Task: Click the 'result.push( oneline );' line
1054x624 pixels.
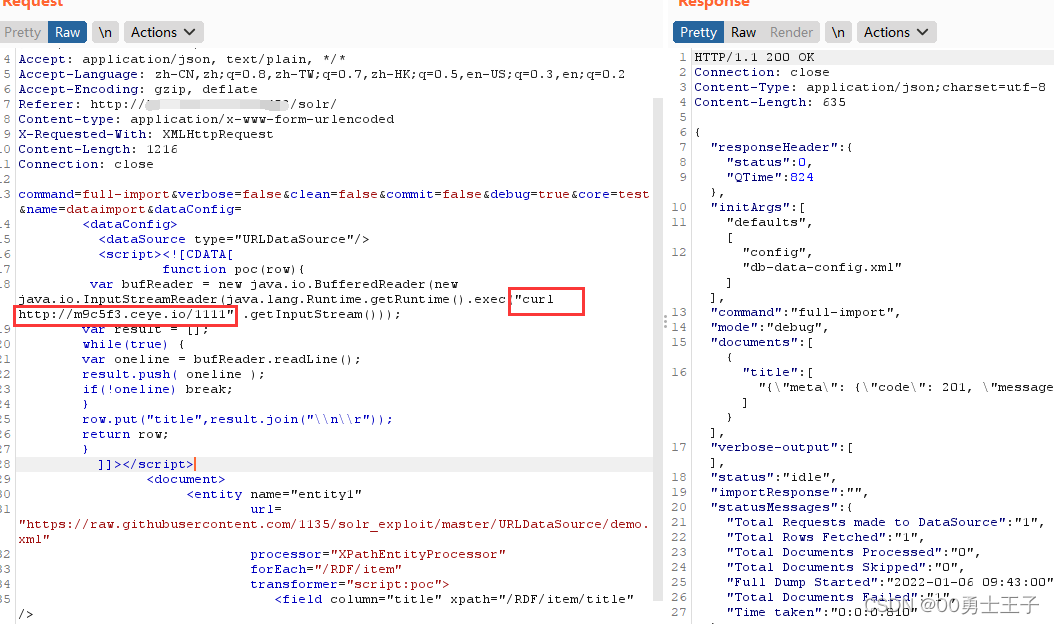Action: 173,375
